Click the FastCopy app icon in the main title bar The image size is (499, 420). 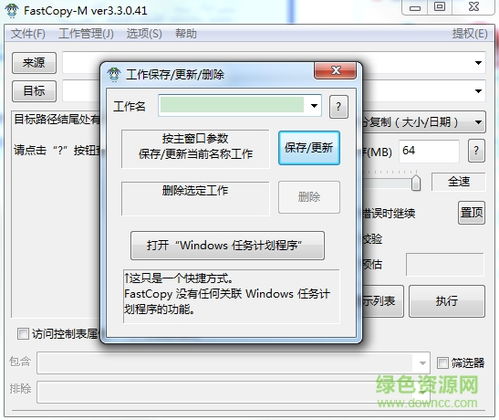click(x=12, y=10)
